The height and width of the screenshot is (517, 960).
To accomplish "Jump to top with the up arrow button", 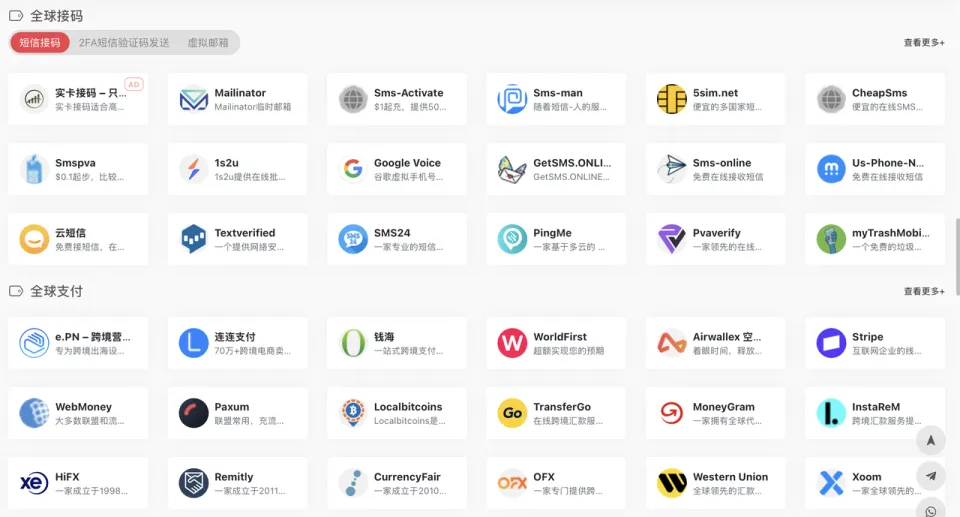I will 931,440.
